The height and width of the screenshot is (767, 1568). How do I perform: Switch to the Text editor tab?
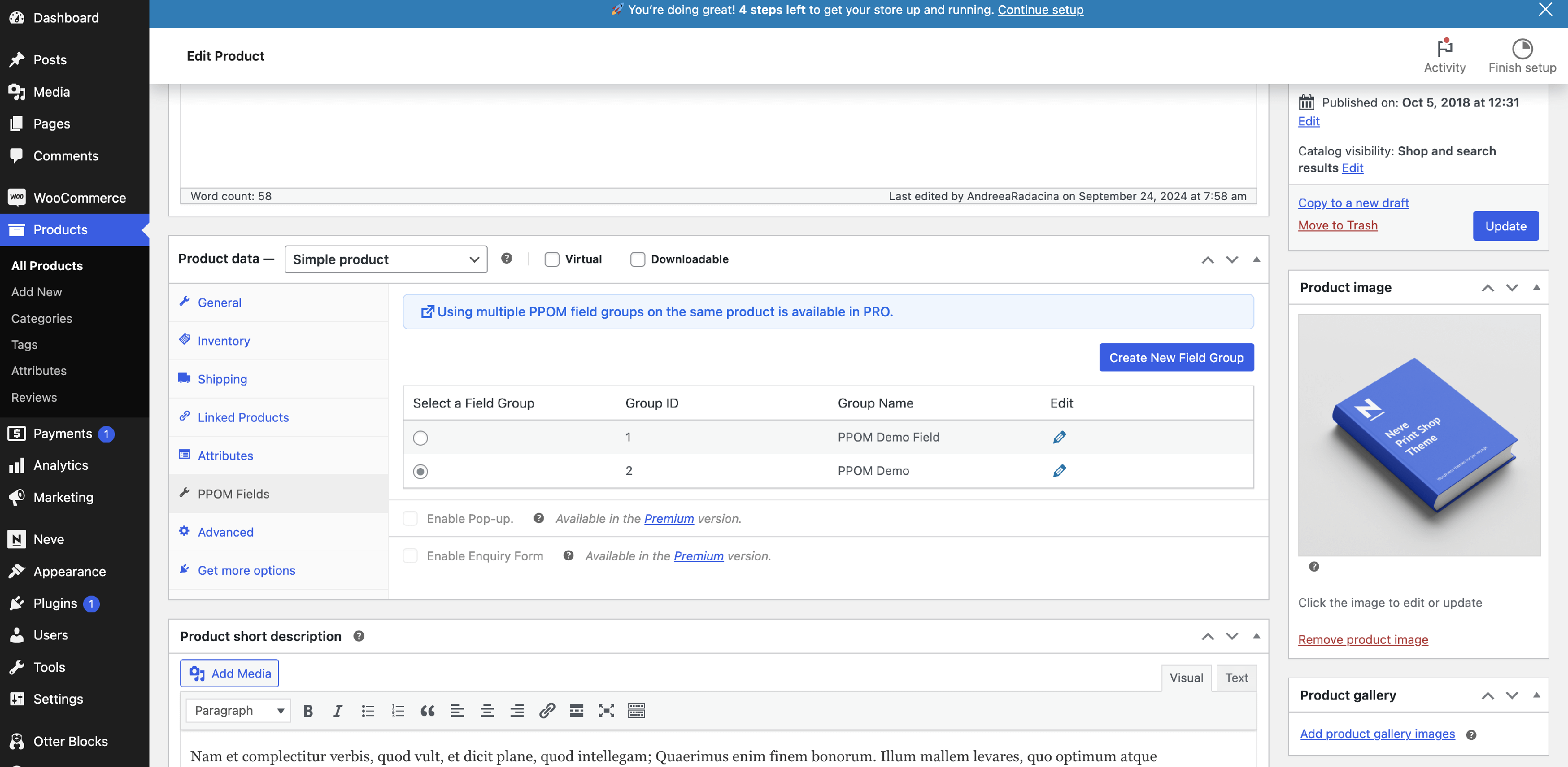(1236, 678)
